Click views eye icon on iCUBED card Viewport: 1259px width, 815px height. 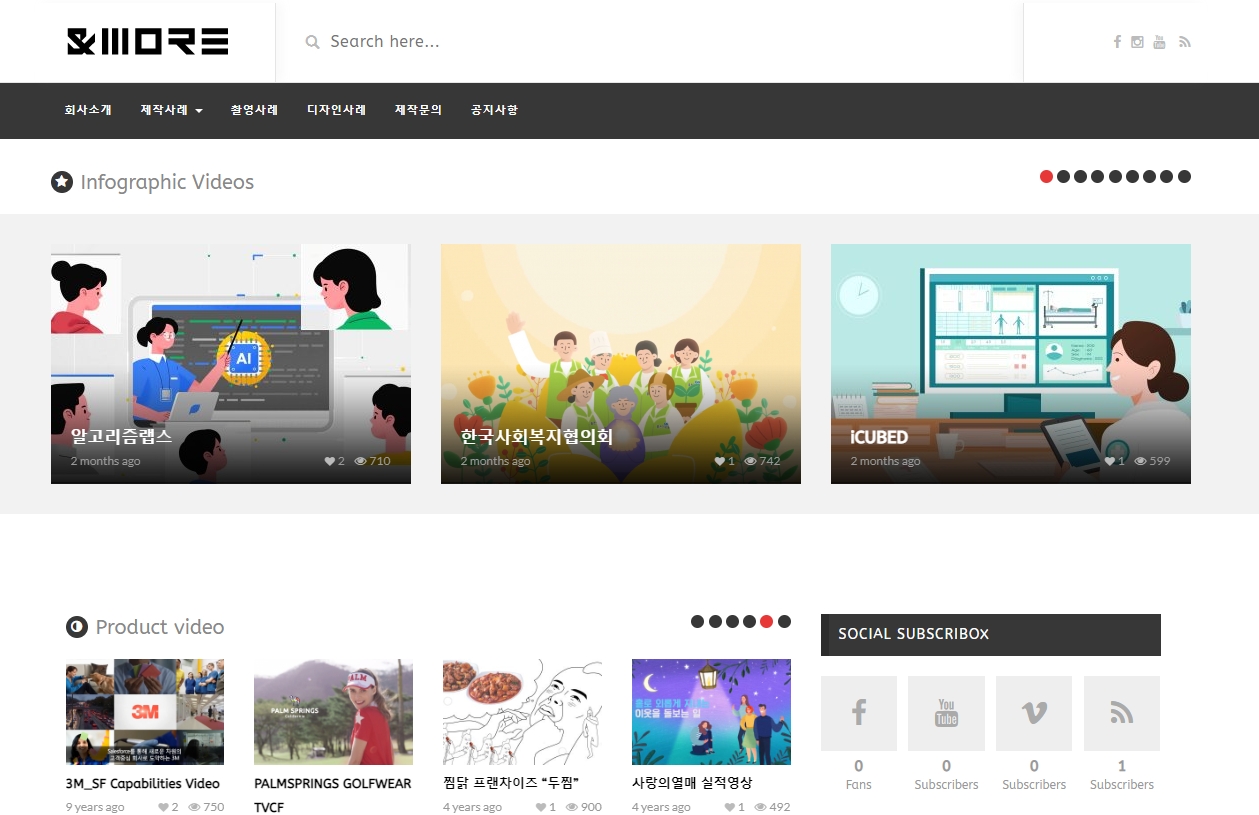tap(1140, 461)
